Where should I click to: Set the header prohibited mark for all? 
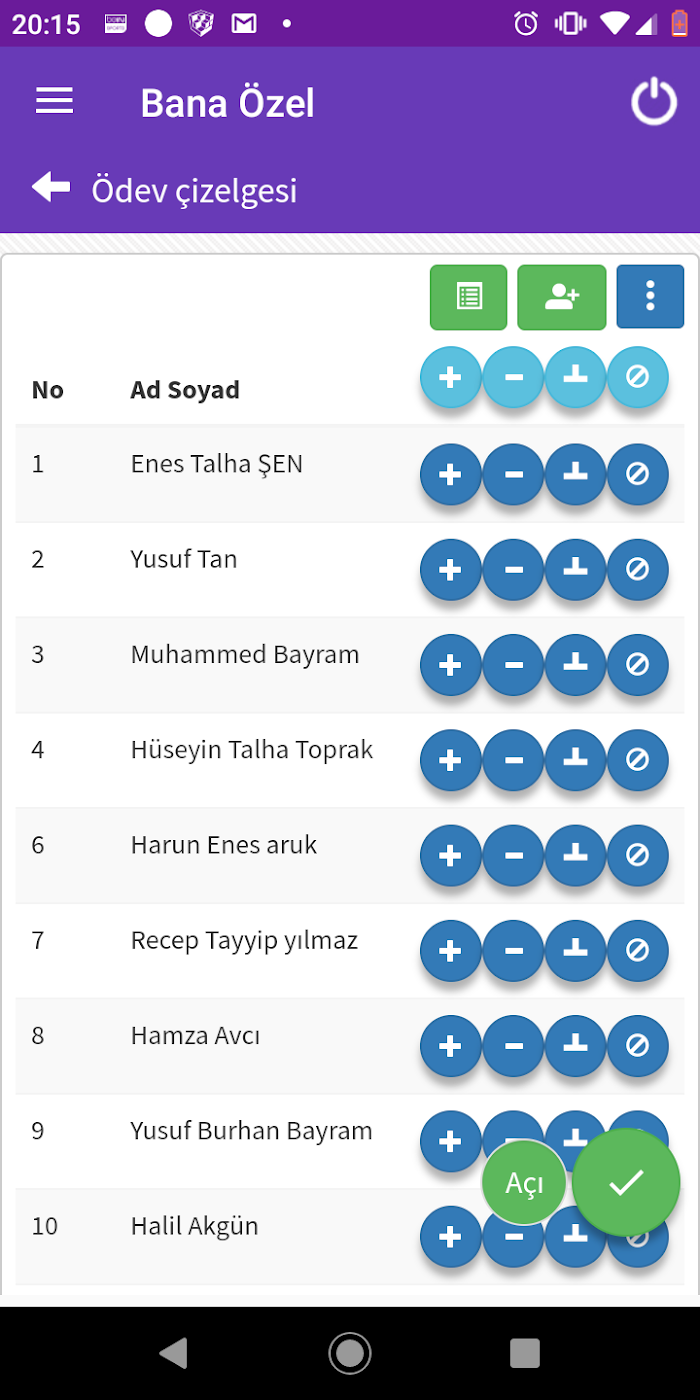click(637, 377)
